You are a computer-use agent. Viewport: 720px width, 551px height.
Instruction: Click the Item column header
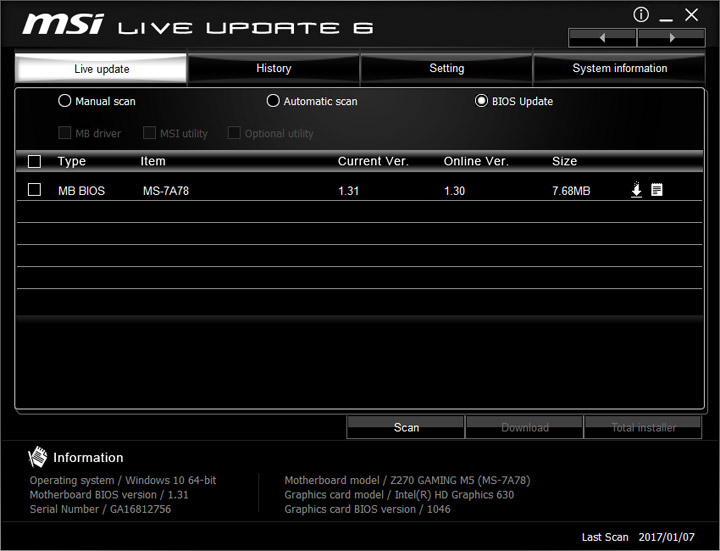pyautogui.click(x=153, y=161)
